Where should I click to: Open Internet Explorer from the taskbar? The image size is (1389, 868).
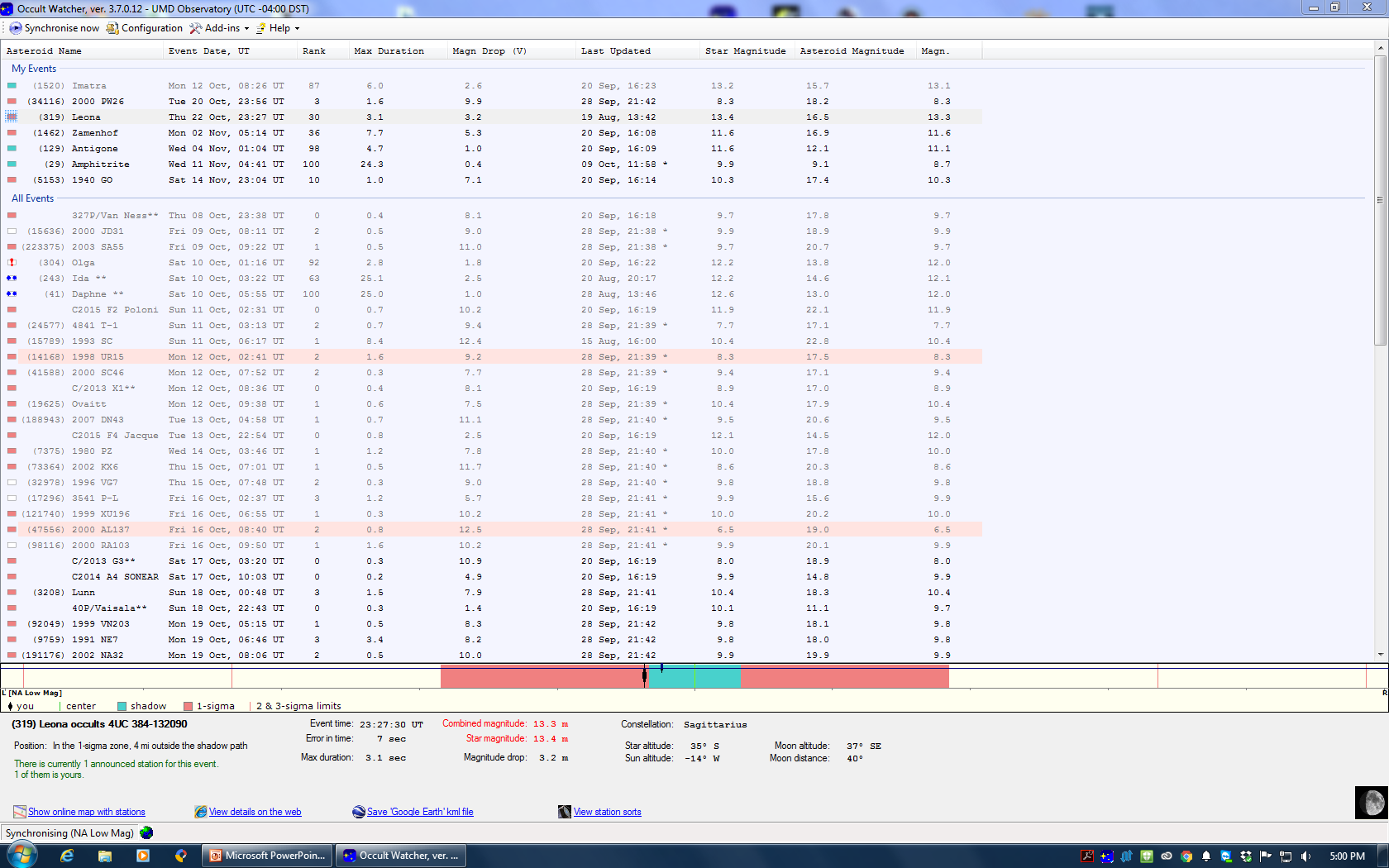(x=67, y=856)
